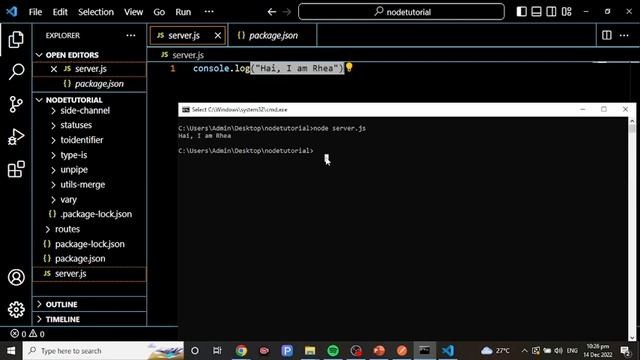
Task: Open editor More Actions ellipsis
Action: (x=624, y=36)
